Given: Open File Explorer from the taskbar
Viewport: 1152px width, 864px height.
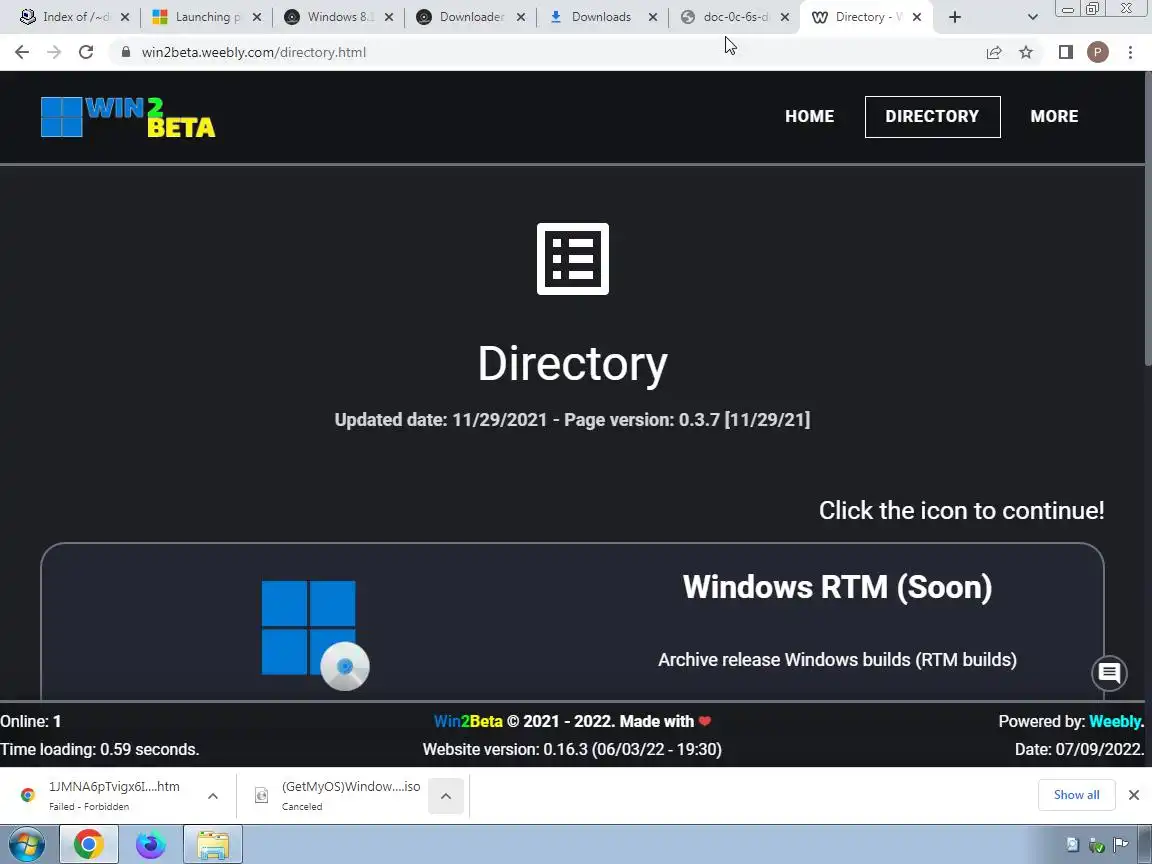Looking at the screenshot, I should point(212,844).
